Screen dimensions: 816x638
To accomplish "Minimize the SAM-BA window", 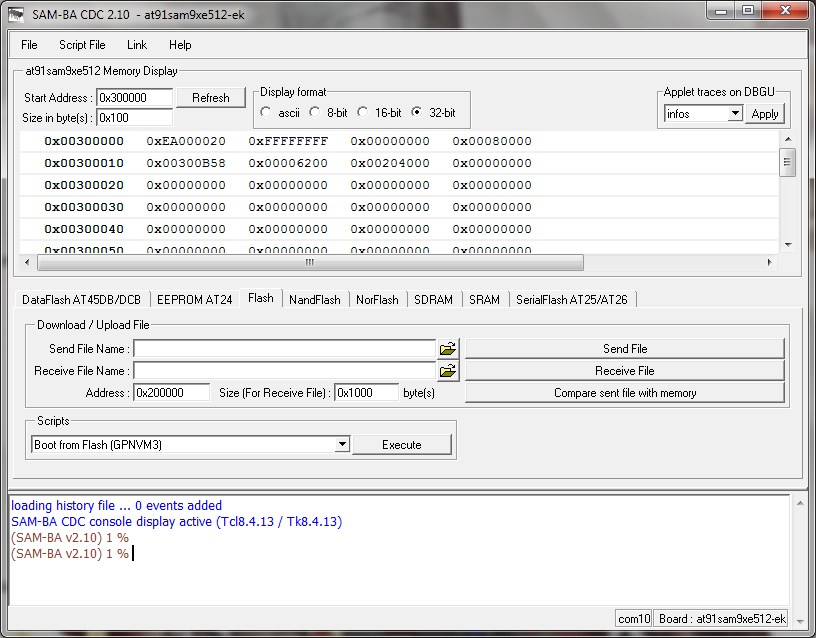I will [x=721, y=11].
